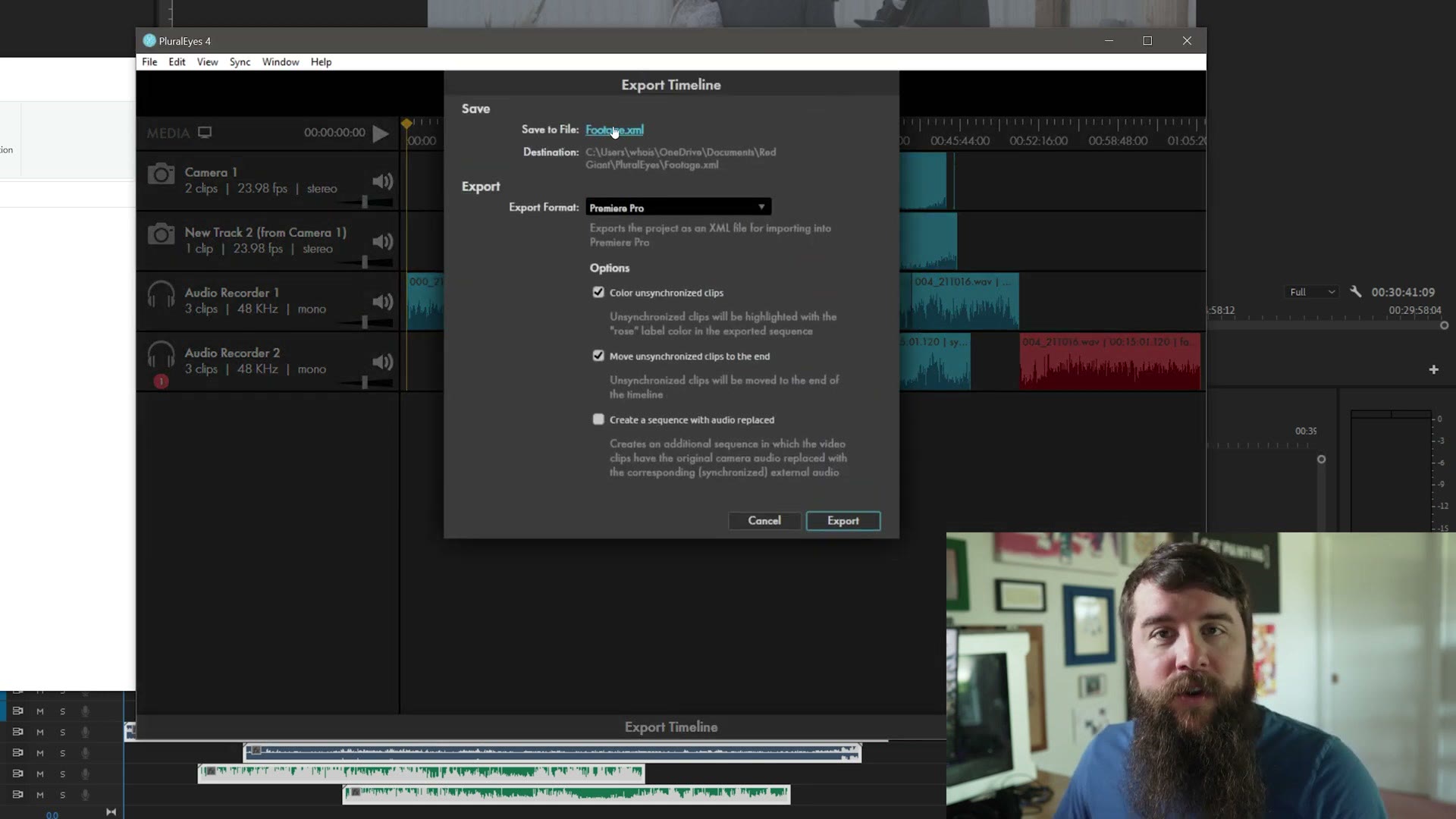Open the Edit menu
Screen dimensions: 1456x819
coord(177,62)
